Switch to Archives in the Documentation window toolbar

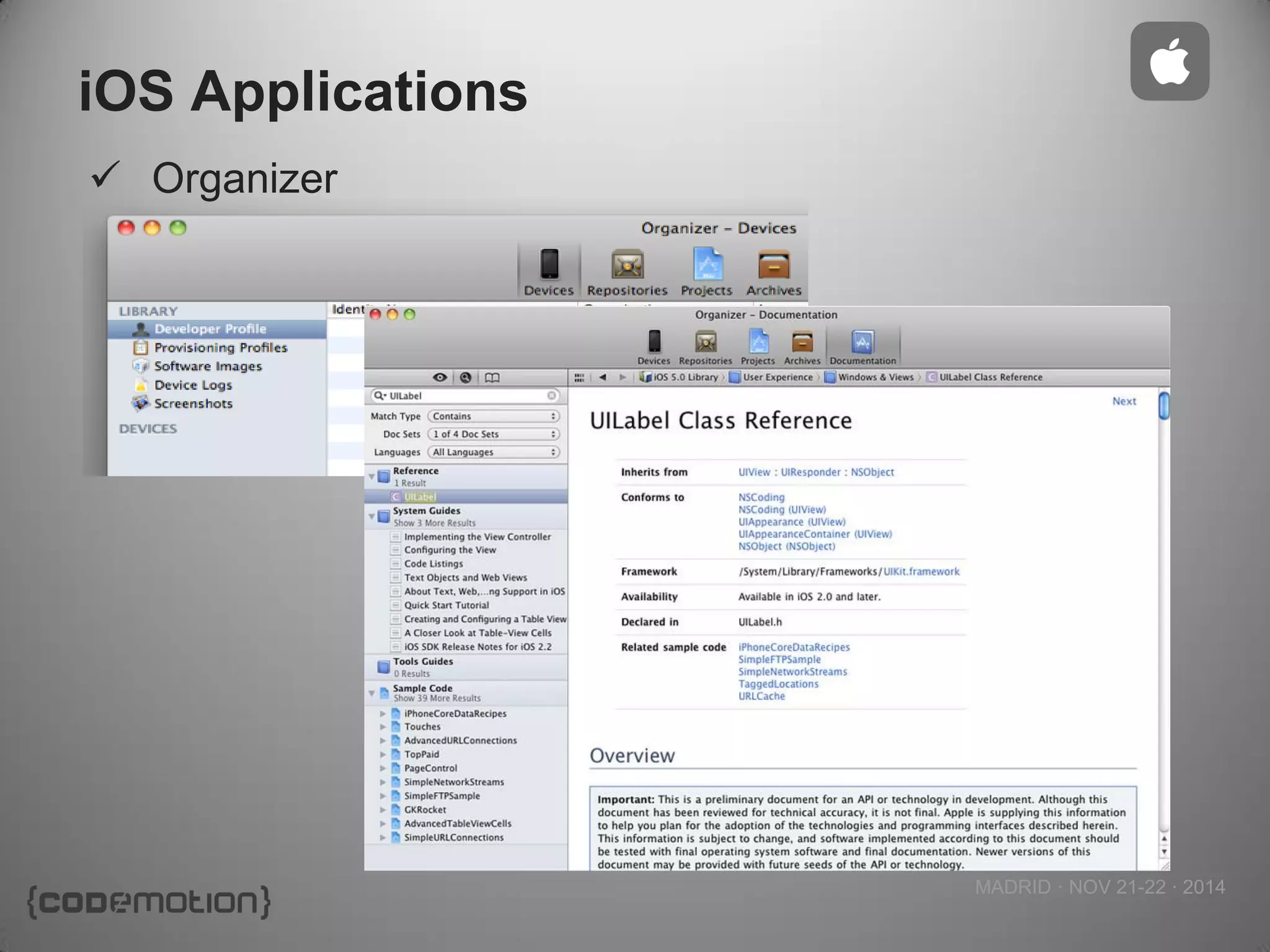pos(802,347)
